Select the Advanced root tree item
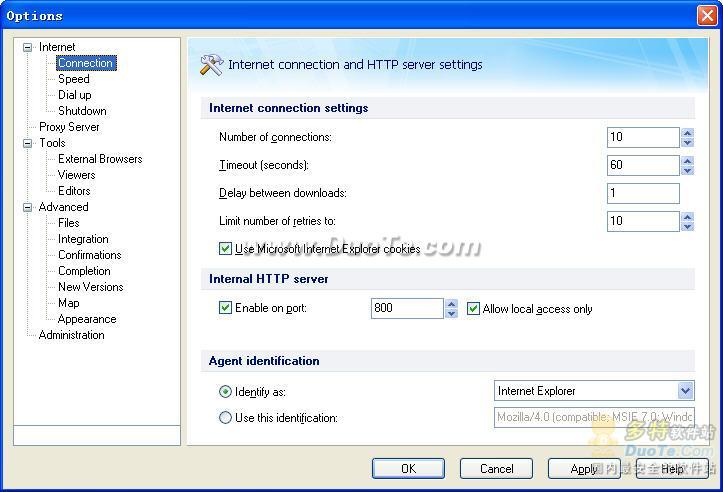723x492 pixels. (x=64, y=207)
